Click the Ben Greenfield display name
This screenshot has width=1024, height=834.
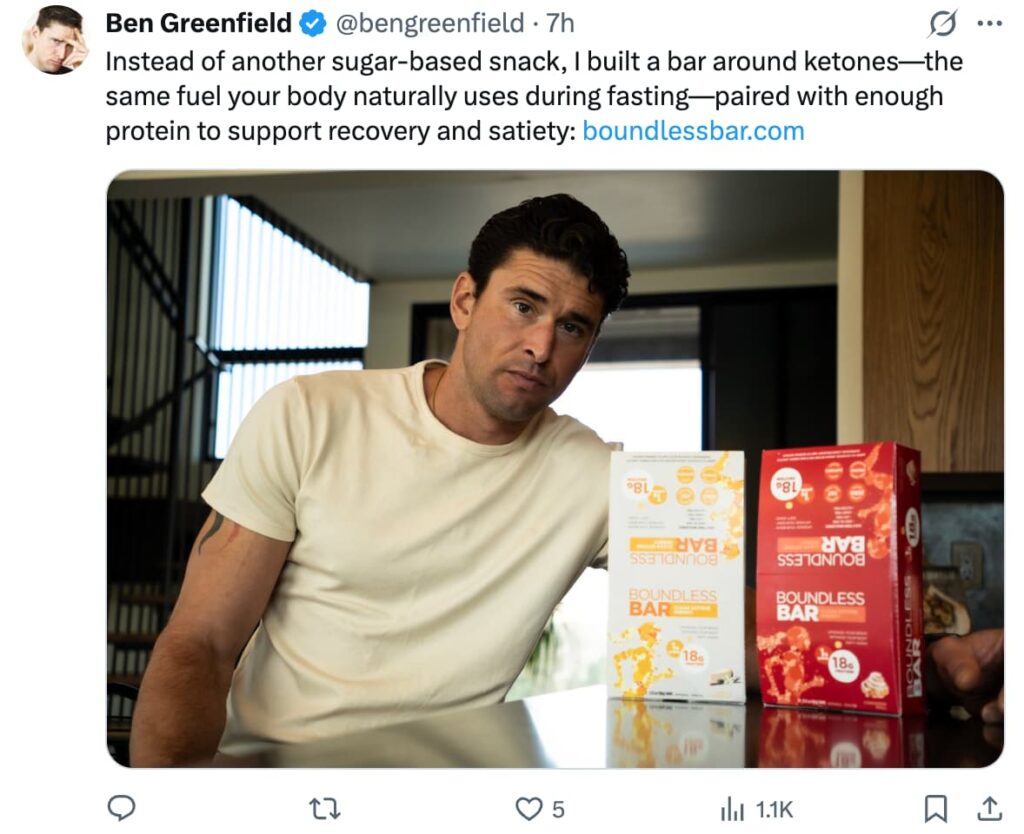199,24
